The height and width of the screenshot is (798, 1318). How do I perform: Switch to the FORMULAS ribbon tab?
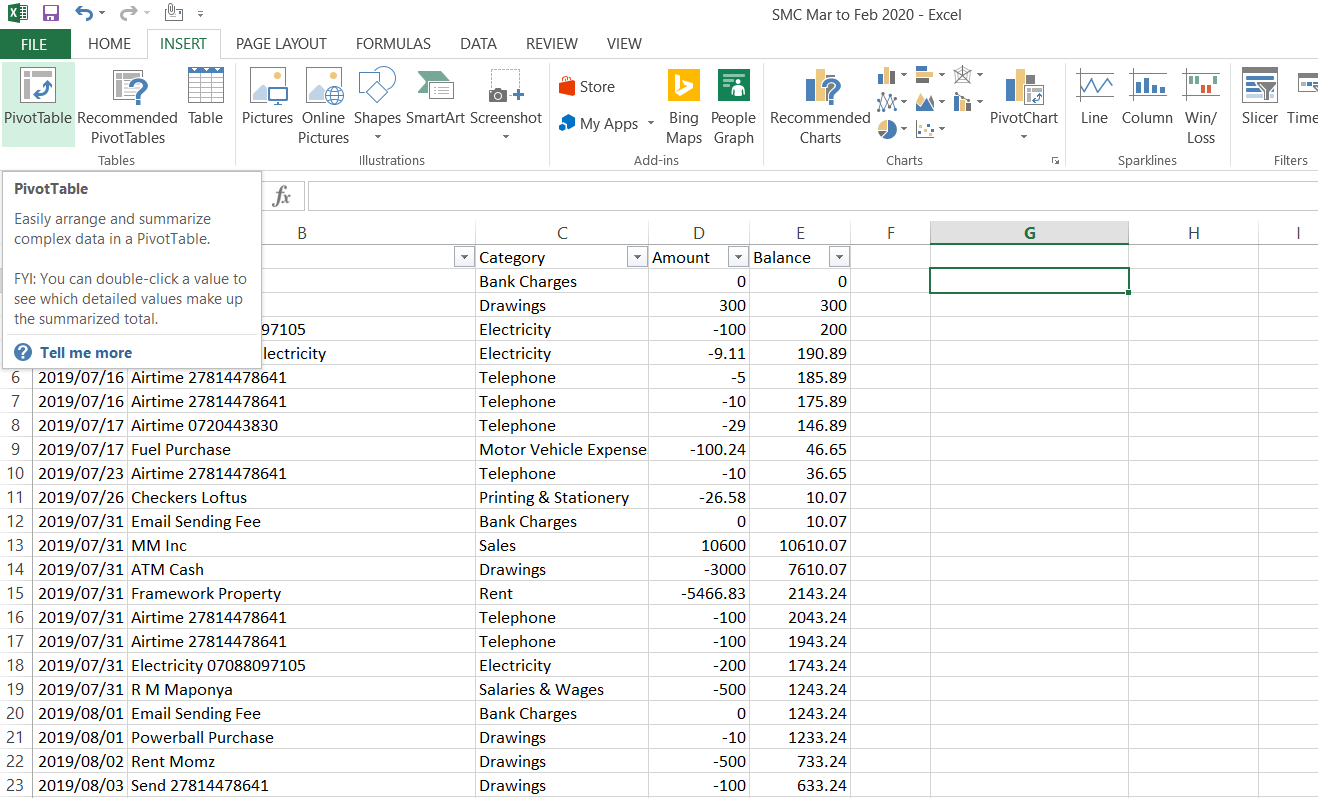point(393,44)
